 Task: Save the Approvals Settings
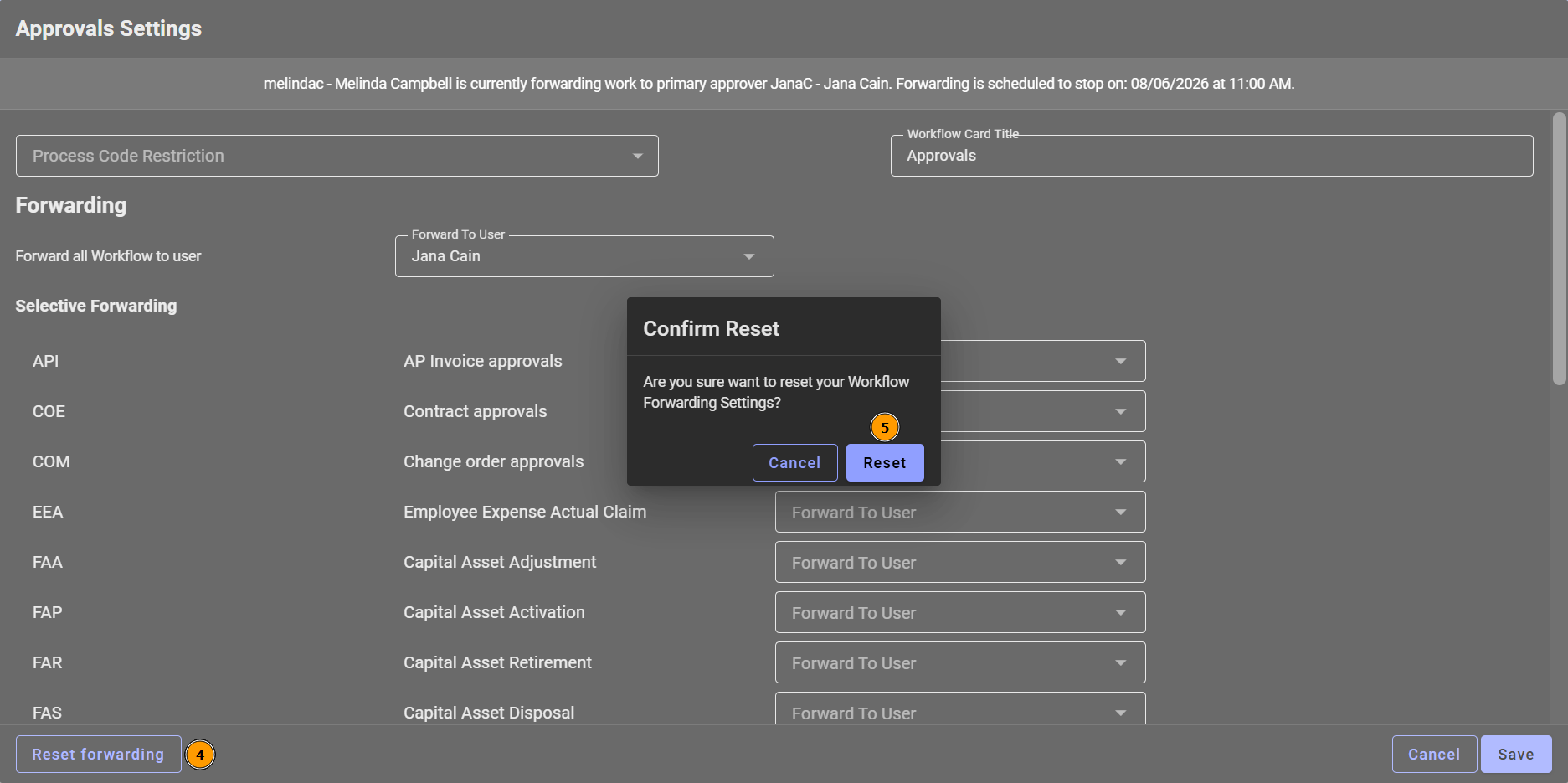click(x=1516, y=754)
